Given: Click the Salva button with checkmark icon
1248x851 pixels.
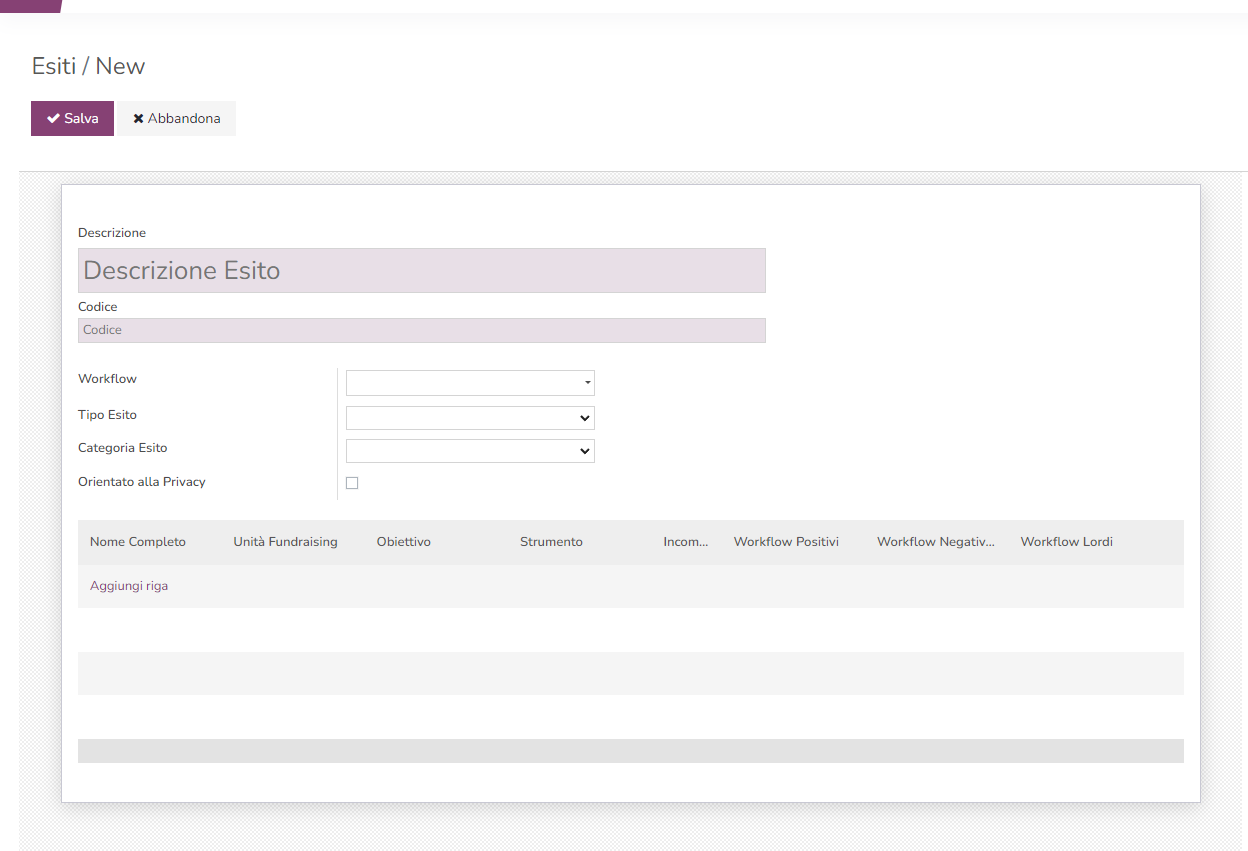Looking at the screenshot, I should 72,118.
